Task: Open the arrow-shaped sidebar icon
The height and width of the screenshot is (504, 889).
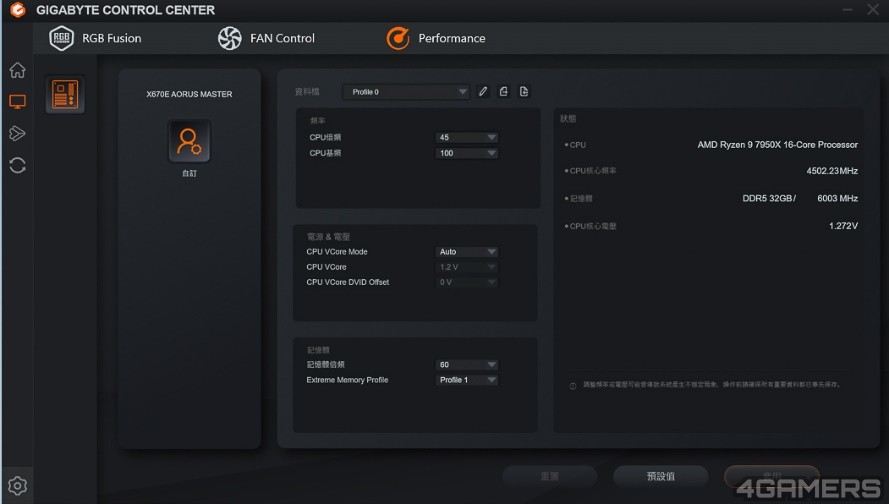Action: 18,133
